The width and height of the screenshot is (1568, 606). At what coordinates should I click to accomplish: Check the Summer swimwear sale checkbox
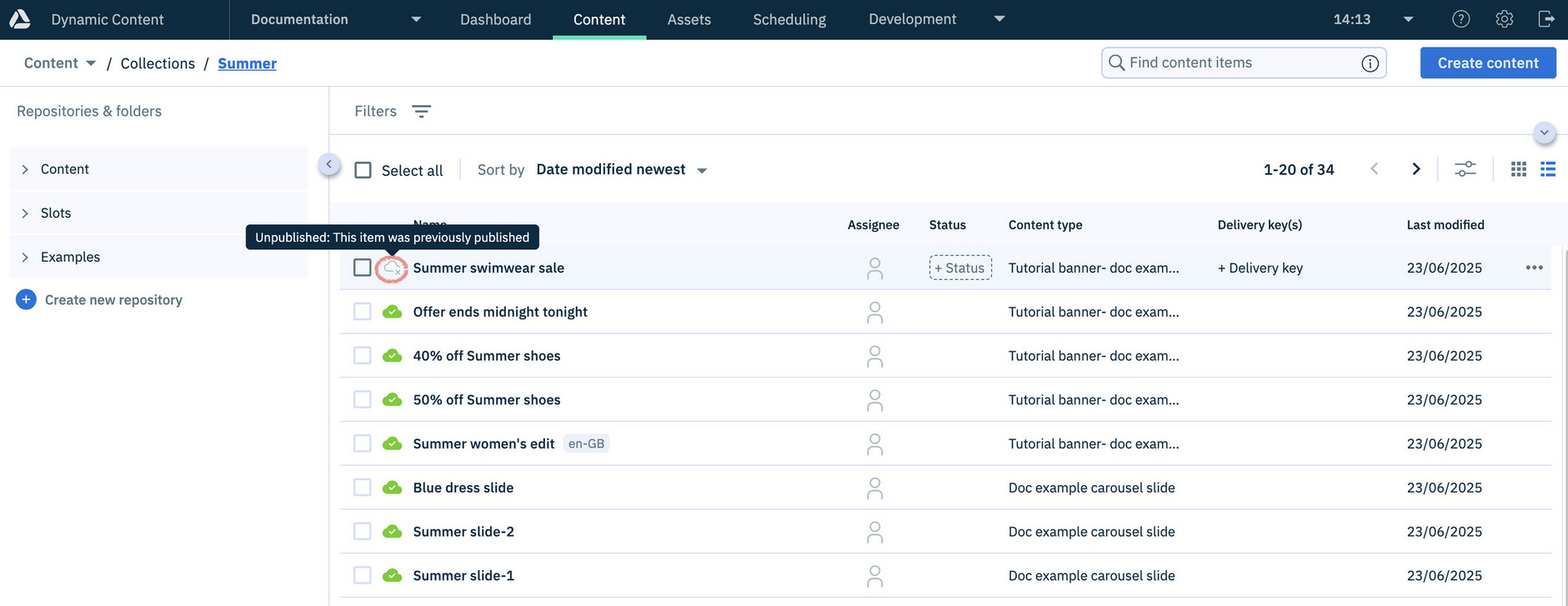[362, 268]
